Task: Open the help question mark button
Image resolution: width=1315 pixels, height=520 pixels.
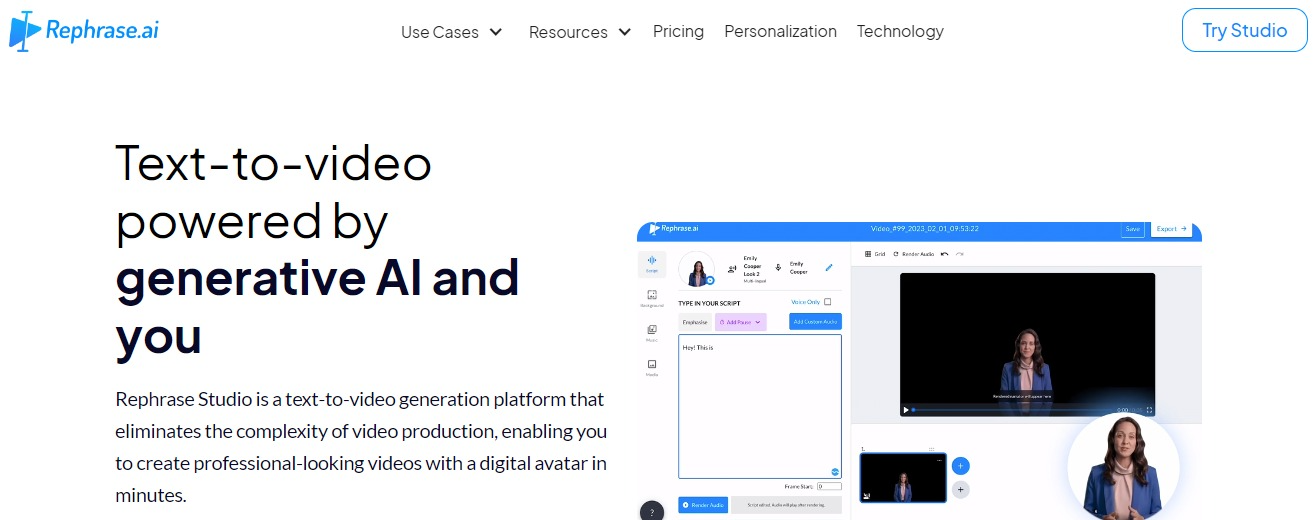Action: (x=652, y=511)
